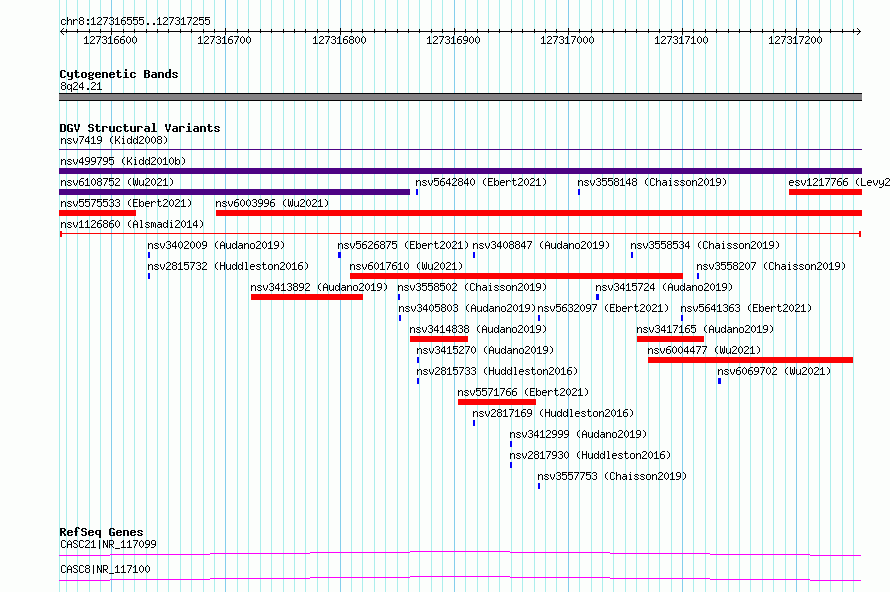
Task: Open nsv3558534 (Chaisson2019) variant
Action: pyautogui.click(x=705, y=245)
